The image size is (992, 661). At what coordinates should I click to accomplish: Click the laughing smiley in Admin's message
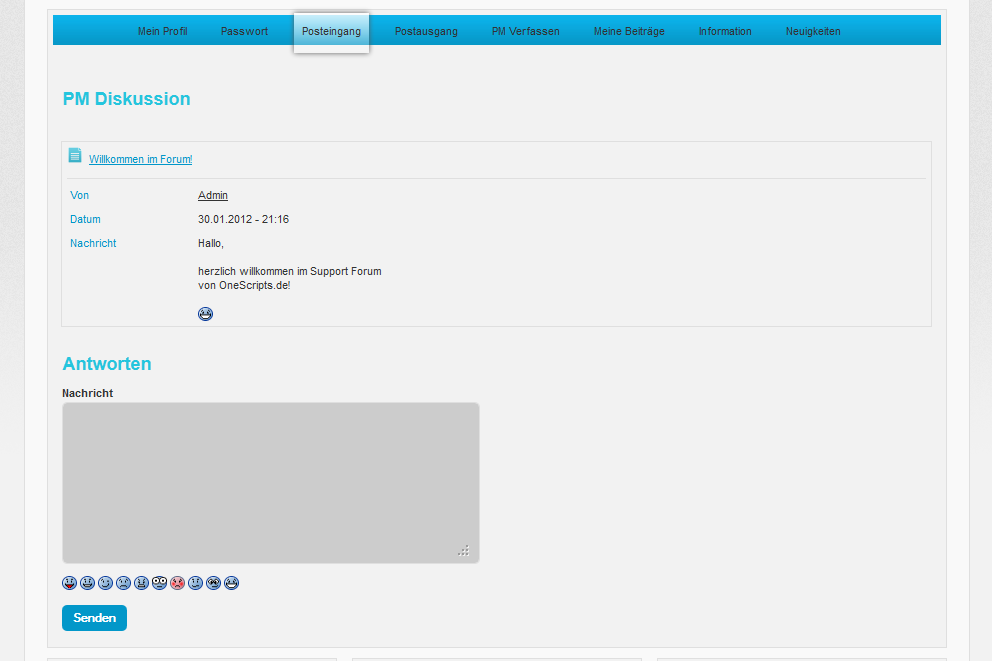coord(205,313)
